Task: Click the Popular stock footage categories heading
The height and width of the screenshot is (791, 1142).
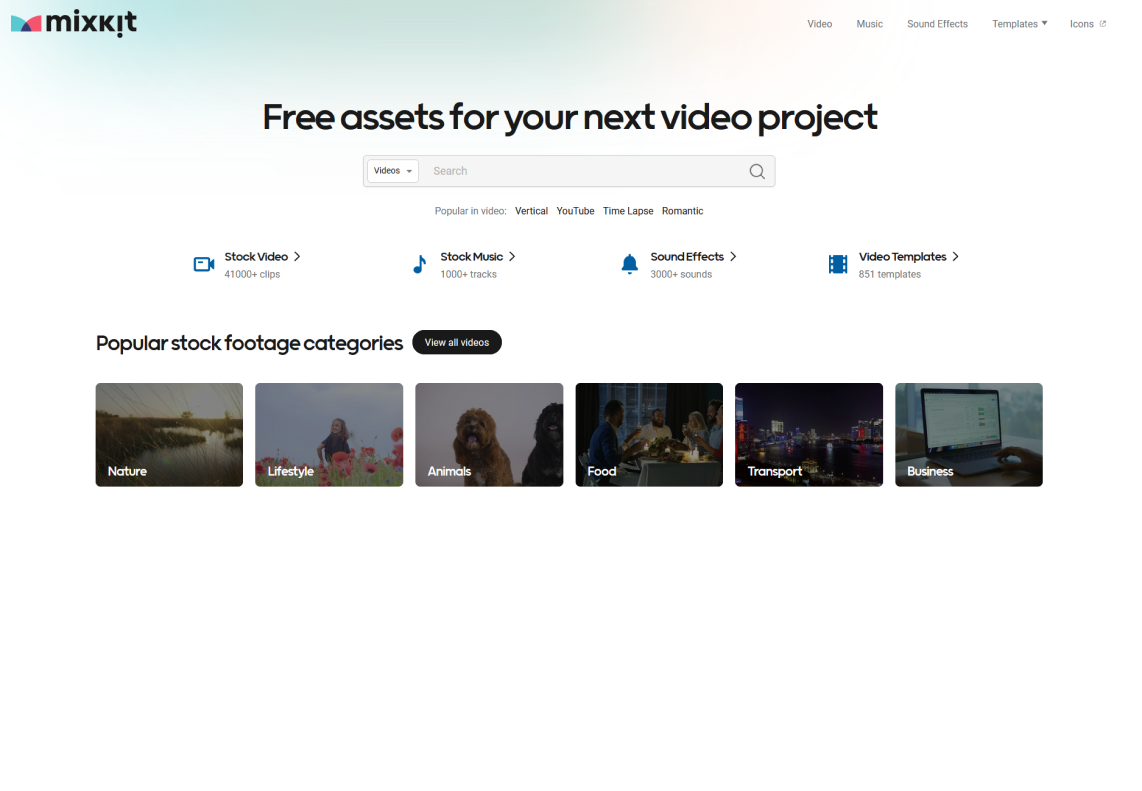Action: 249,343
